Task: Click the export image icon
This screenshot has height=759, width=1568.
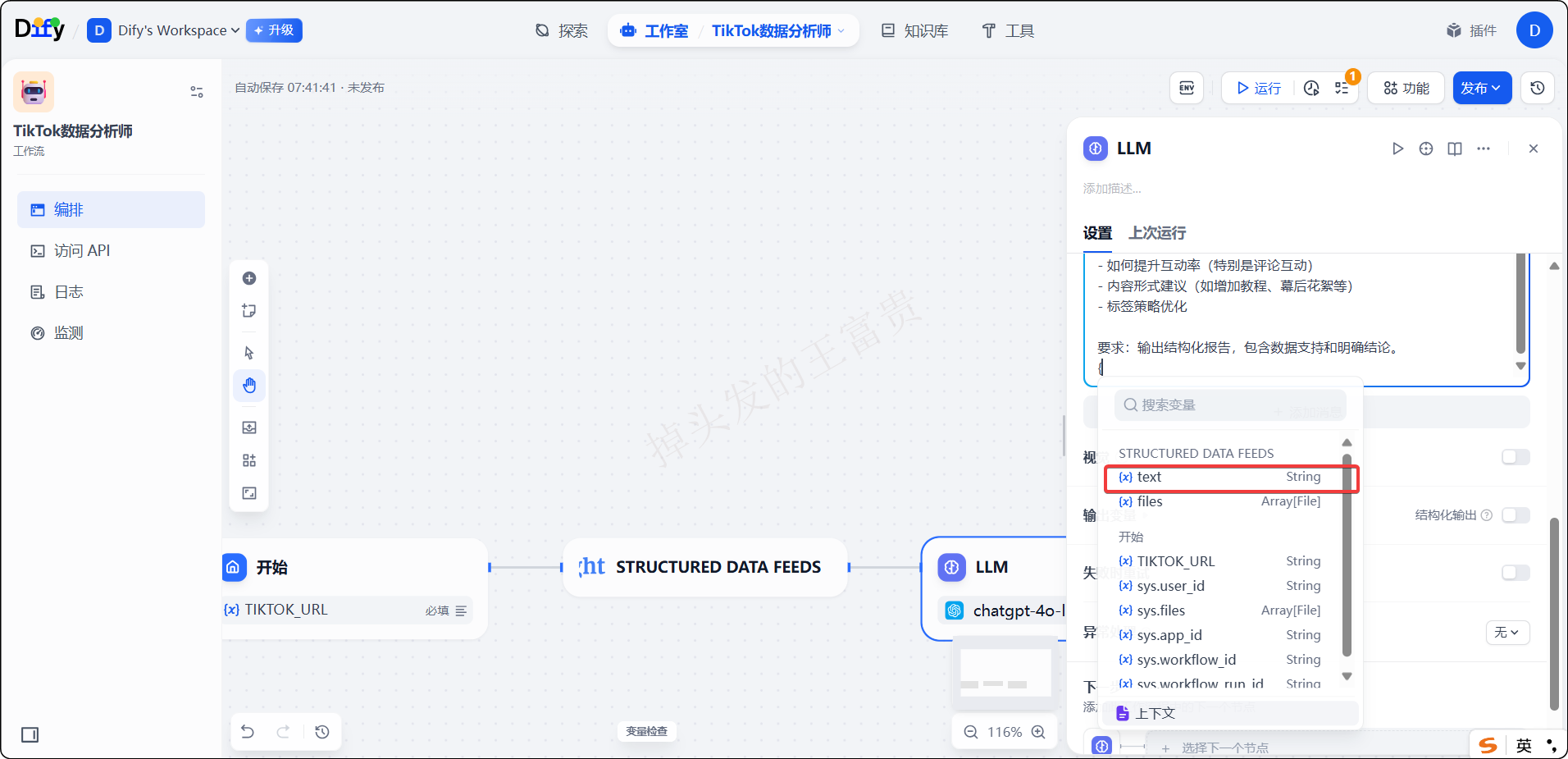Action: 249,428
